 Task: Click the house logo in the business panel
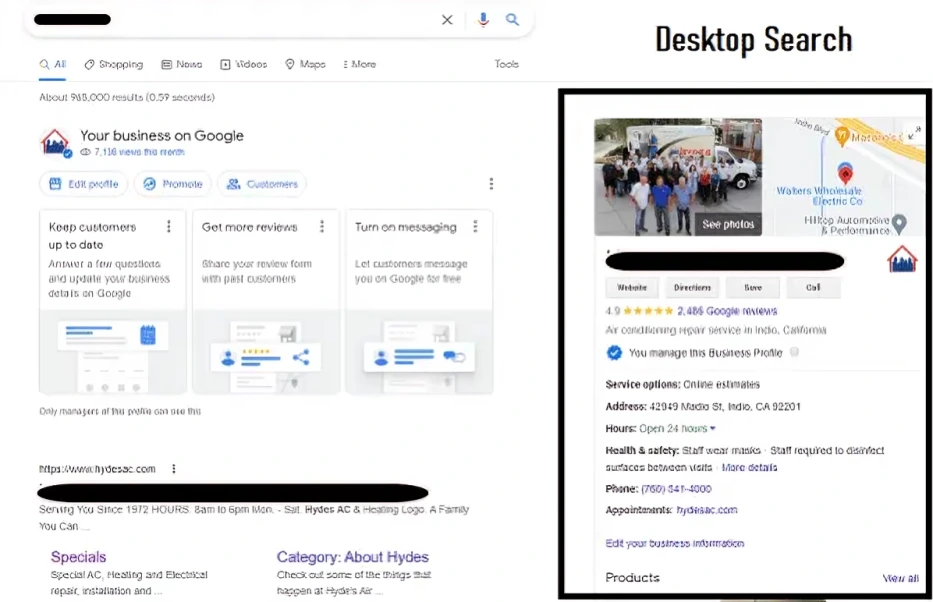click(902, 259)
